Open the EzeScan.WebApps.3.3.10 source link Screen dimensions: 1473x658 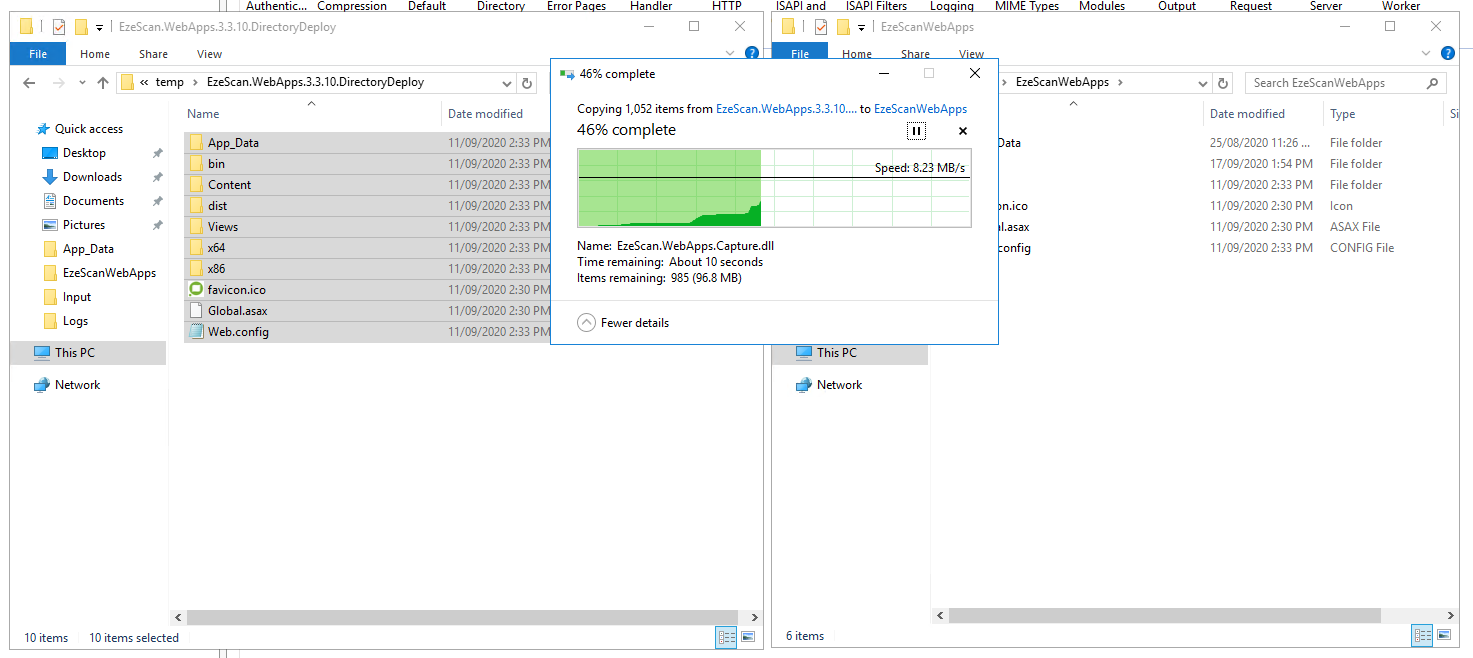[786, 109]
